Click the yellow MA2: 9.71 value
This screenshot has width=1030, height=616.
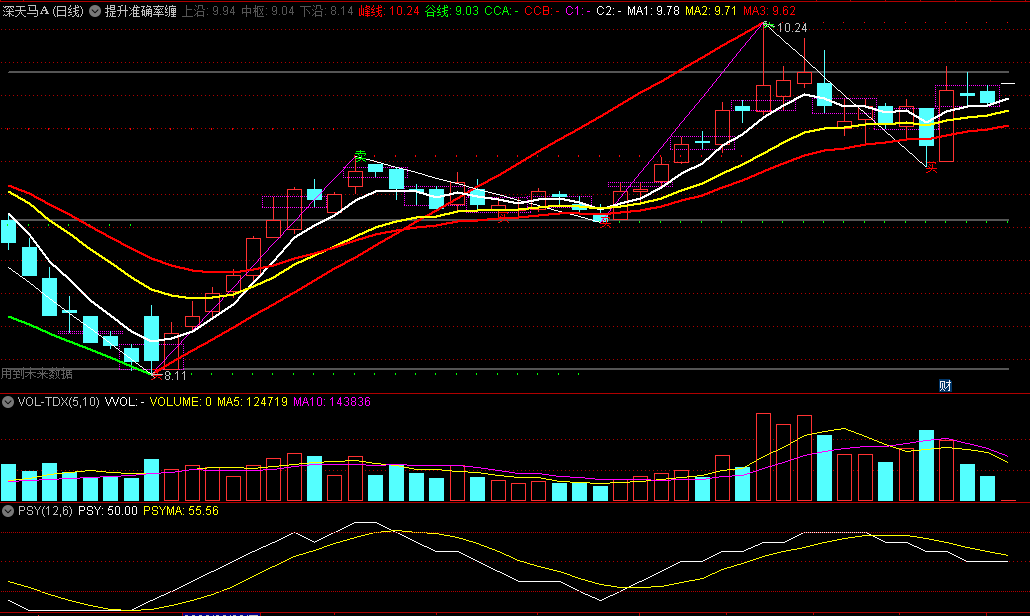(x=711, y=11)
